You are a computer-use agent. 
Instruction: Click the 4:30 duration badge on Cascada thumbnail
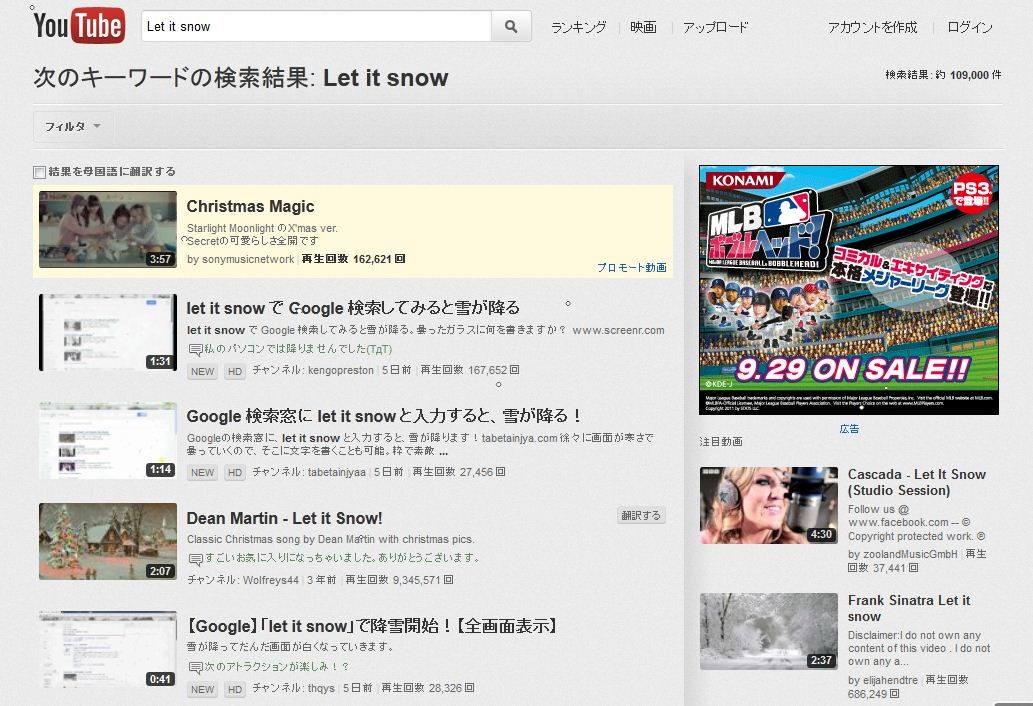(821, 534)
